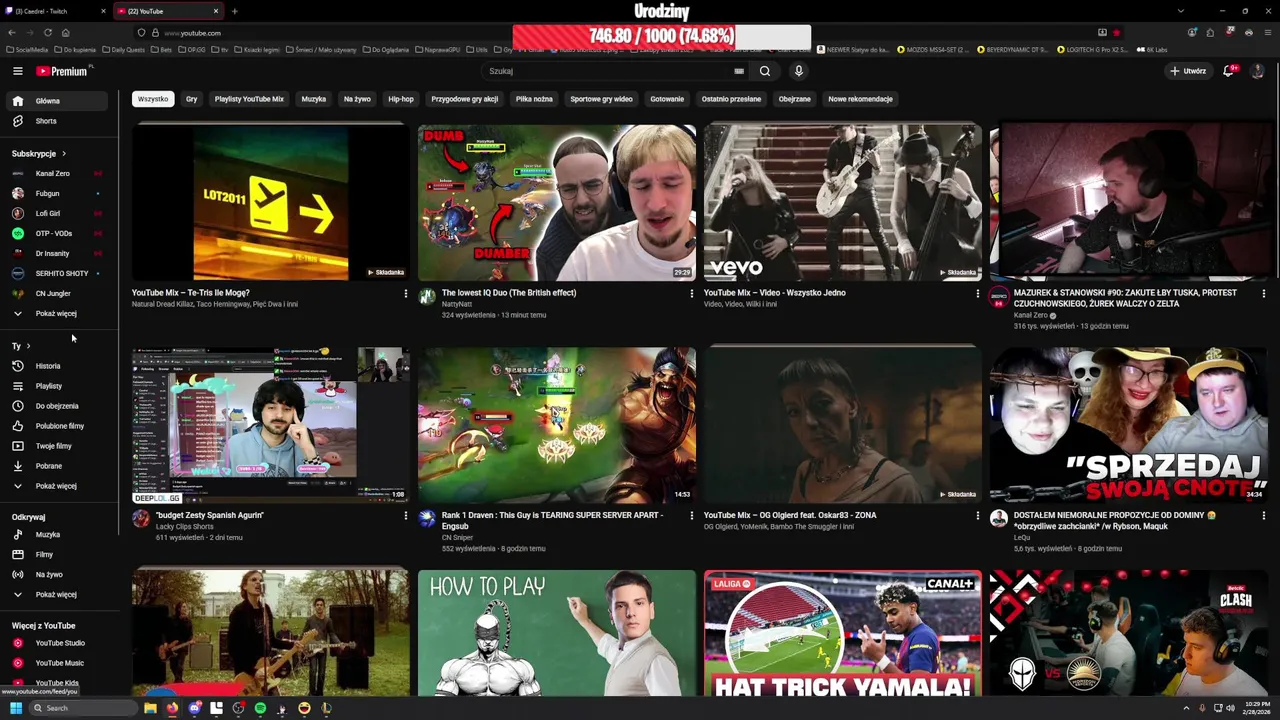Select the Gry filter chip

pyautogui.click(x=191, y=99)
